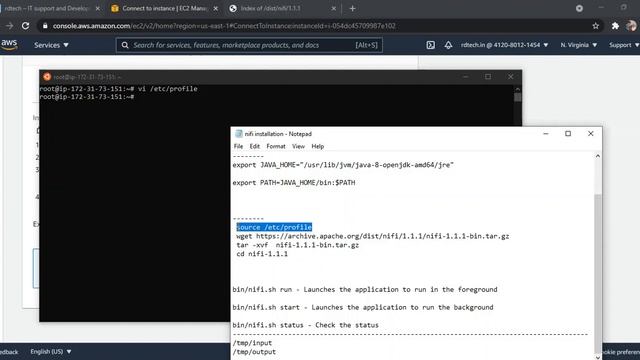640x360 pixels.
Task: Click the Feedback link in AWS footer
Action: pyautogui.click(x=9, y=352)
